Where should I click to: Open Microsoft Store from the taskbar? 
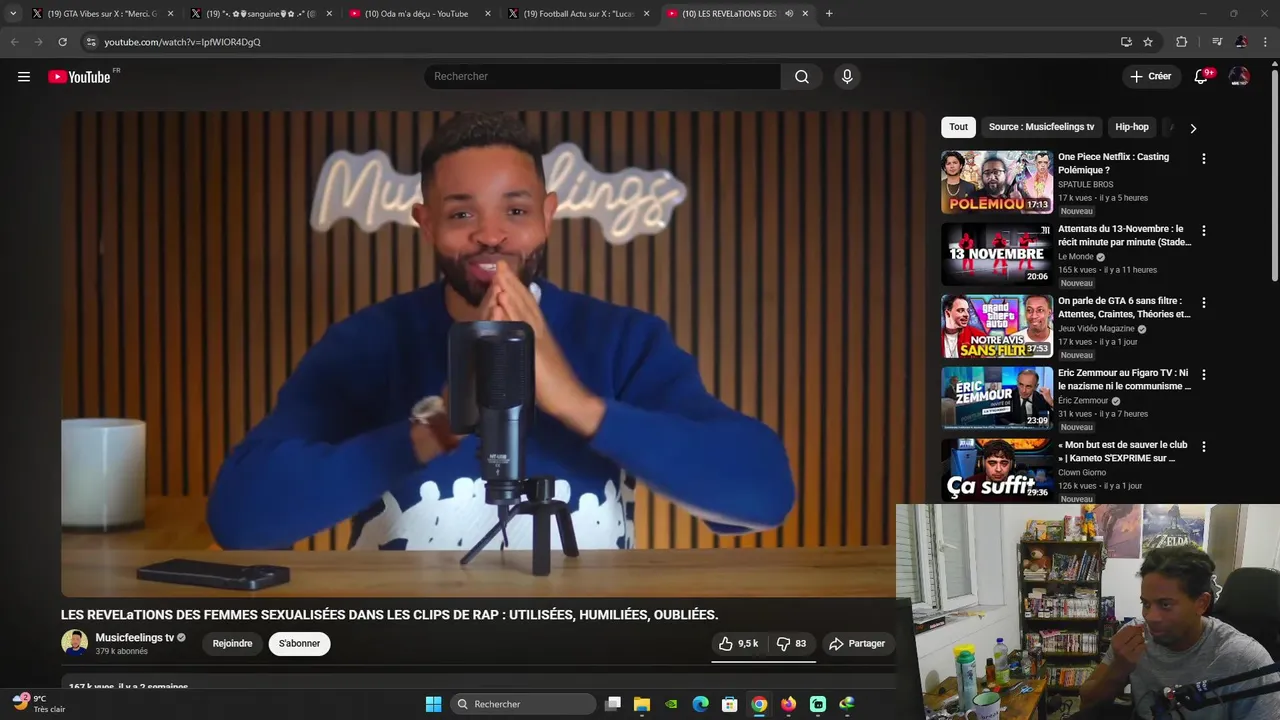(x=730, y=704)
